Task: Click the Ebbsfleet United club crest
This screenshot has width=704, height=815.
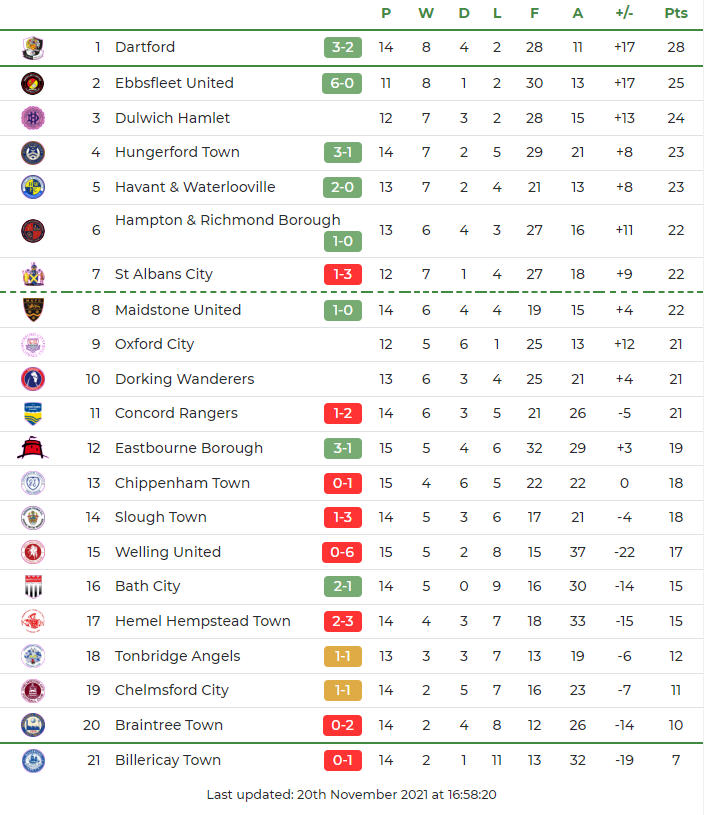Action: (33, 83)
